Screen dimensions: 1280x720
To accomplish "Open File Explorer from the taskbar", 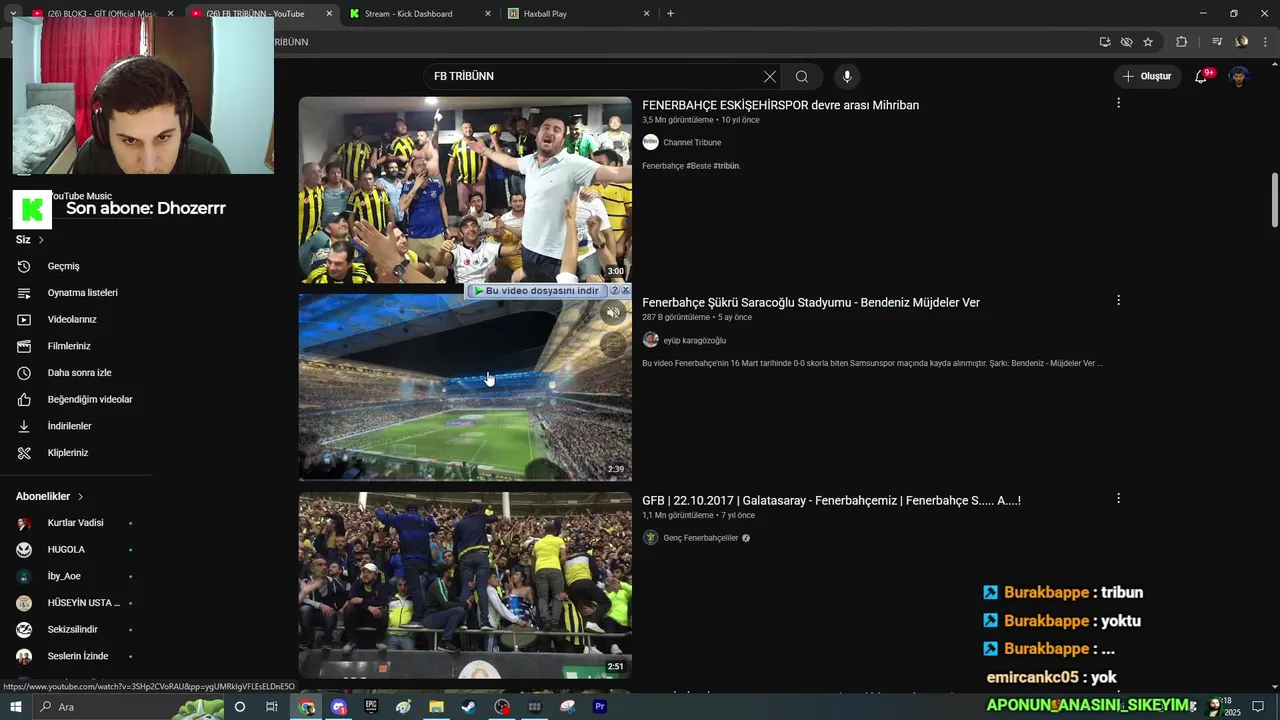I will [436, 706].
